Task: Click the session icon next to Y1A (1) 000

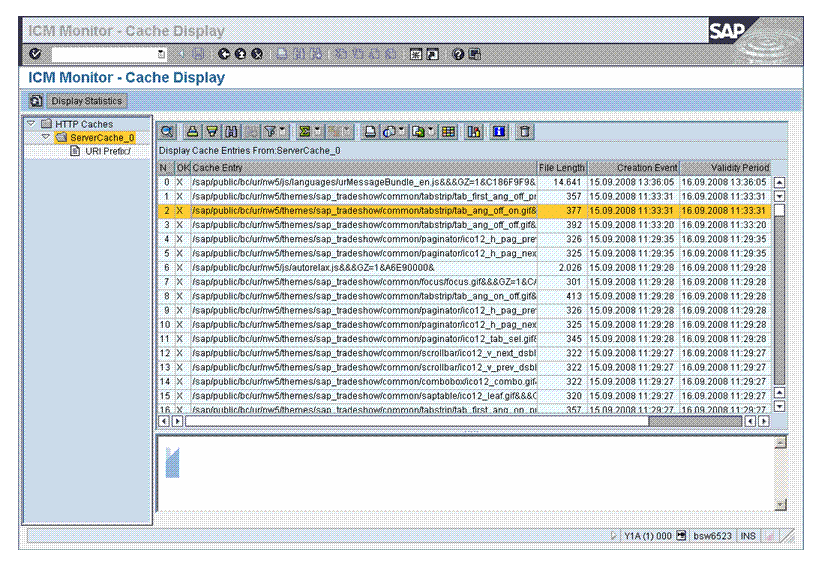Action: 681,536
